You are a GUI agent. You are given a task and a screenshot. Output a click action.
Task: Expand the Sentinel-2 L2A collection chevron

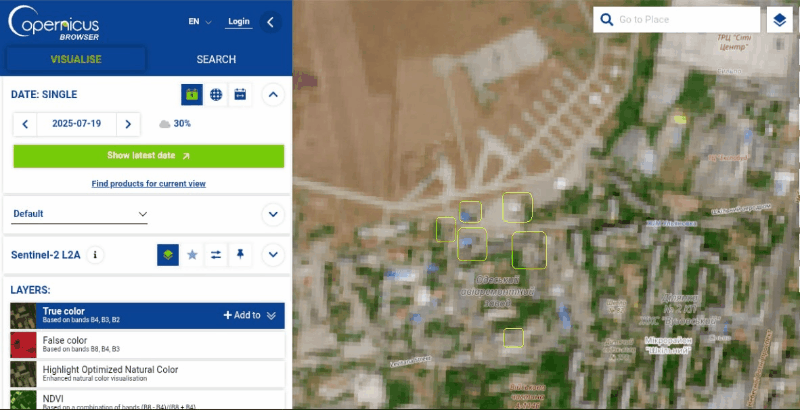pos(273,254)
